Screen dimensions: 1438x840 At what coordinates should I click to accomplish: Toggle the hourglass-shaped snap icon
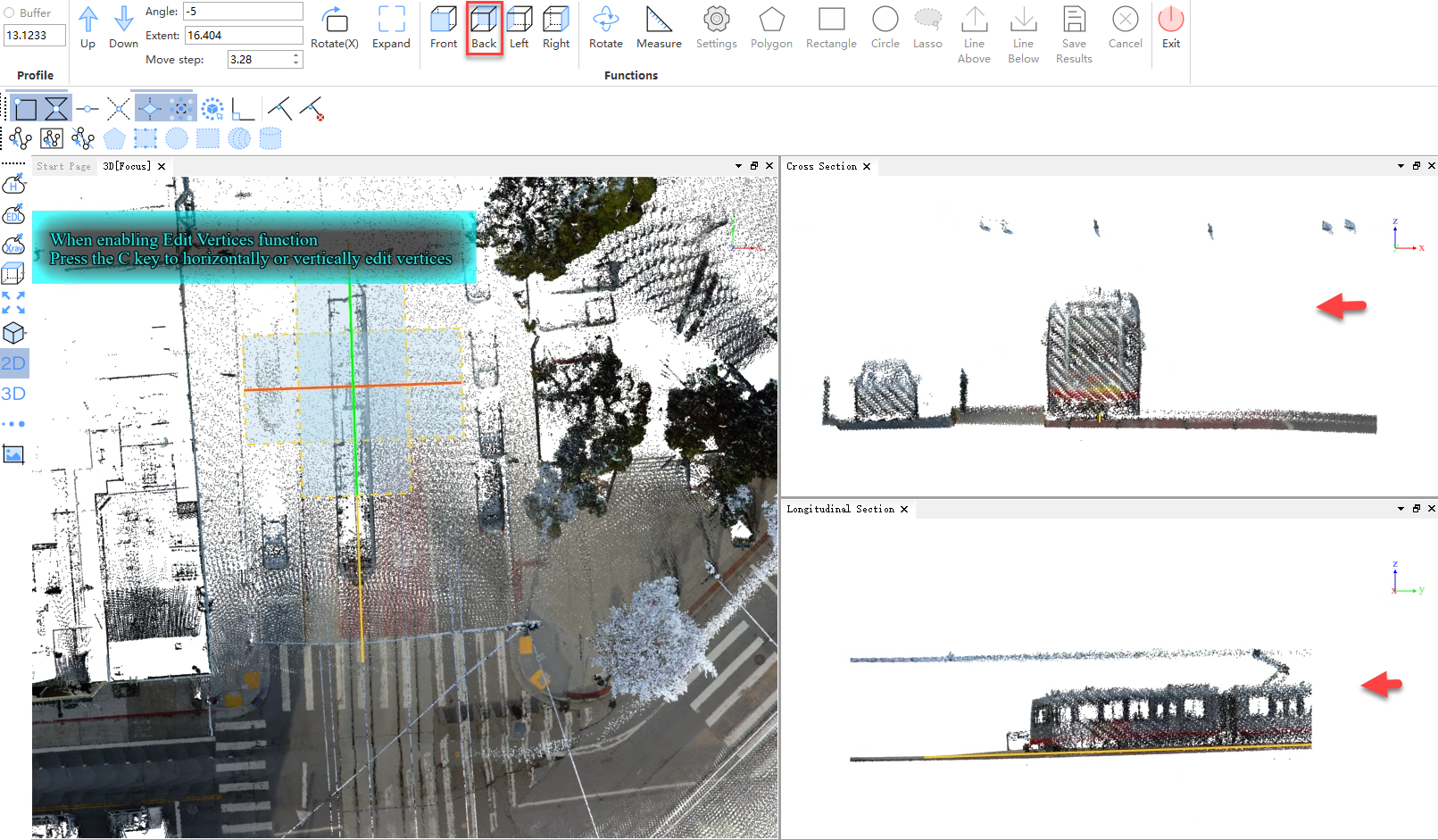coord(56,109)
